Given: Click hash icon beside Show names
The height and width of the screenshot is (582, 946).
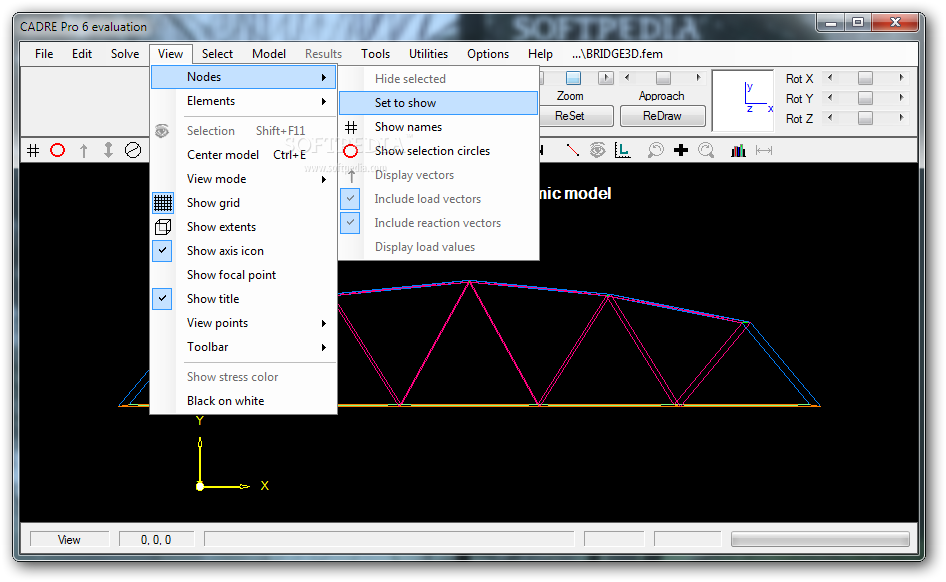Looking at the screenshot, I should 351,127.
